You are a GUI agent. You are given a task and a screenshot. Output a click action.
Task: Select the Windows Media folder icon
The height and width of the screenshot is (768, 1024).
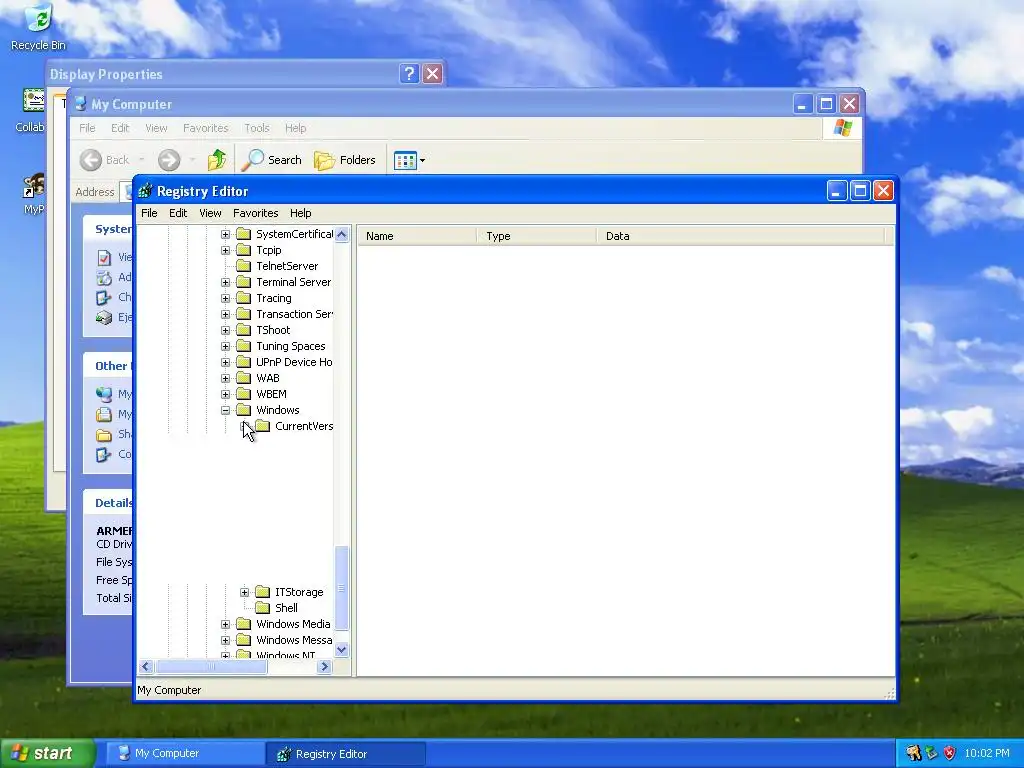[x=244, y=624]
